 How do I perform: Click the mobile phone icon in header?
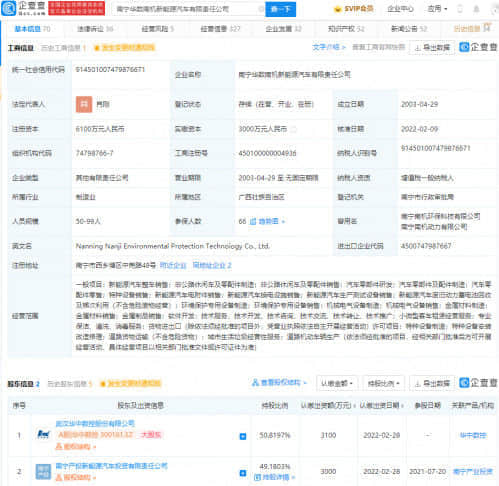[460, 9]
